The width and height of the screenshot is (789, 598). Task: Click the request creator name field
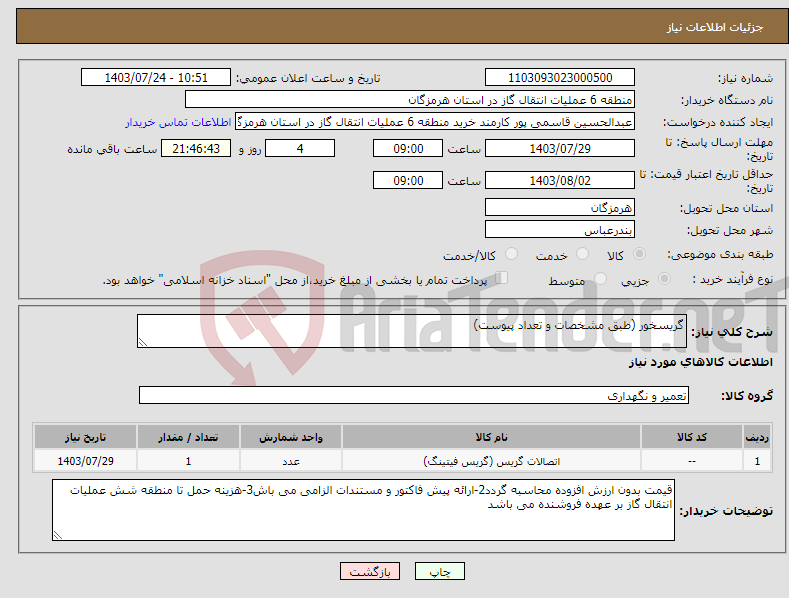pyautogui.click(x=435, y=122)
